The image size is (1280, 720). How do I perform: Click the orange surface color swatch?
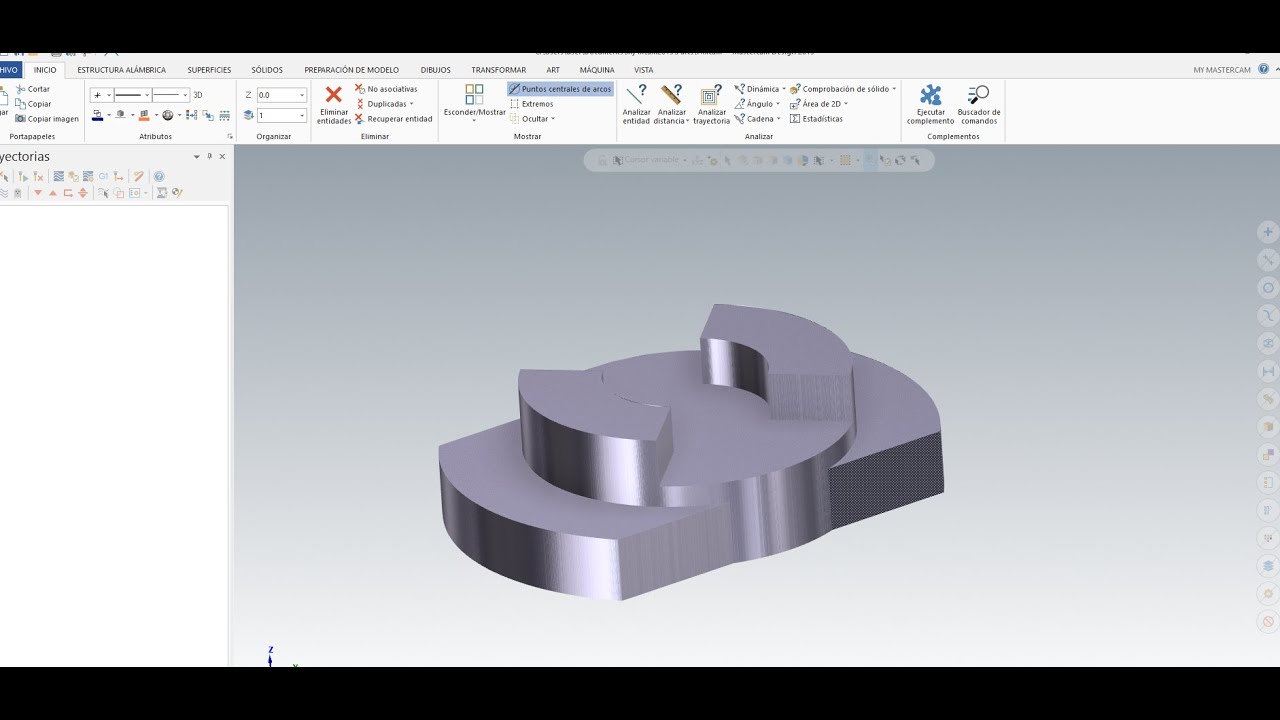144,115
